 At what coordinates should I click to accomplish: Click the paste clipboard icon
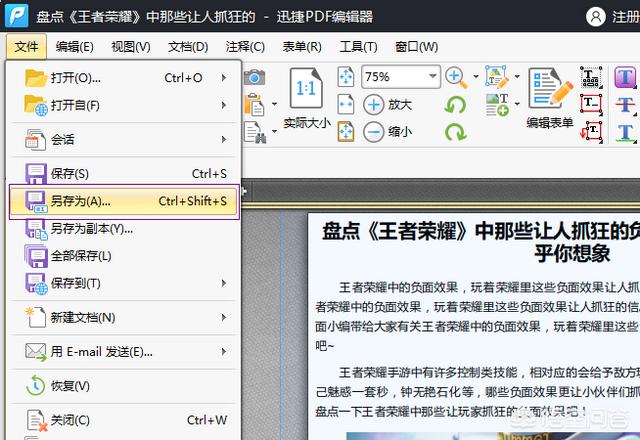(x=255, y=105)
